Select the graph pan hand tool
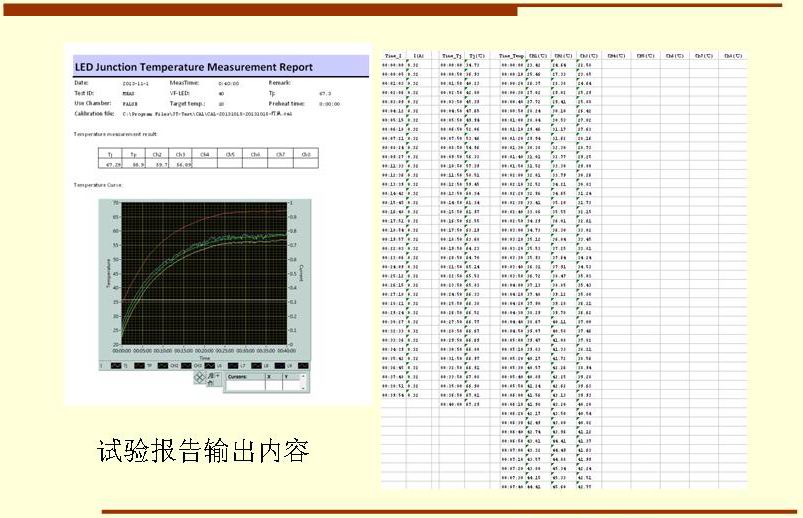The image size is (803, 518). 212,385
